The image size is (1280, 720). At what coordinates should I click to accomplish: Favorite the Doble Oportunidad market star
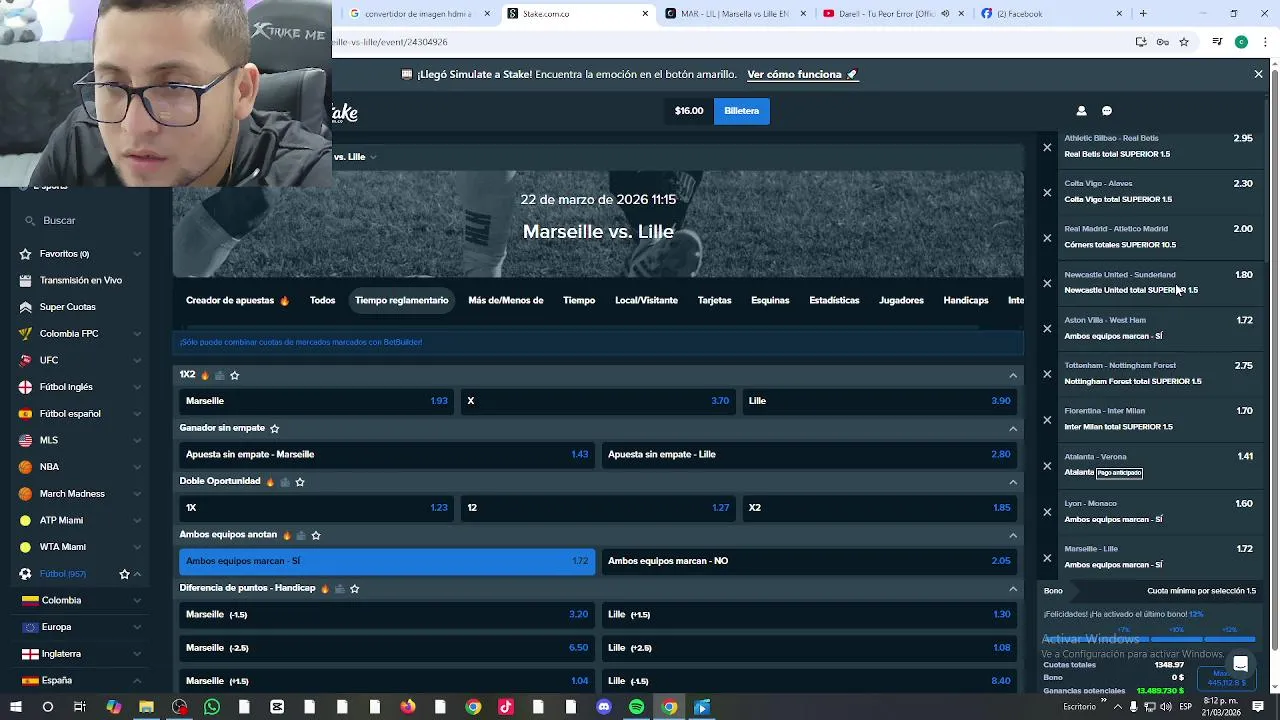[300, 482]
